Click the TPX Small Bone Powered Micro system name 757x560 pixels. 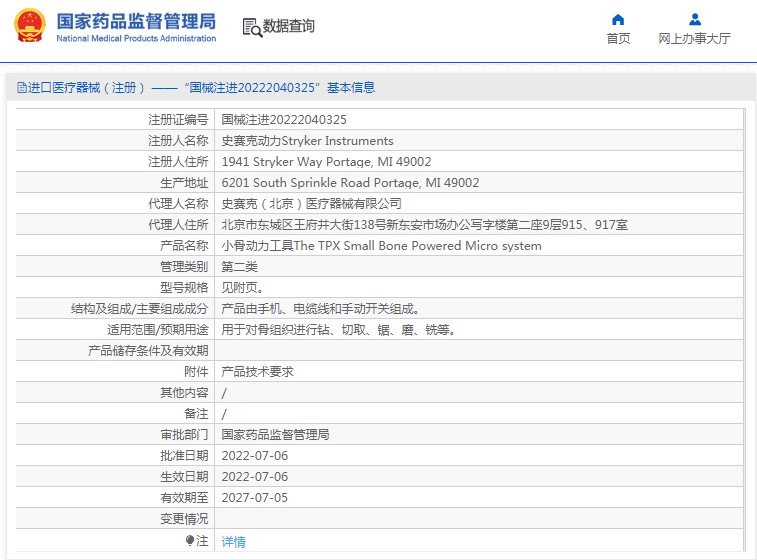click(381, 246)
